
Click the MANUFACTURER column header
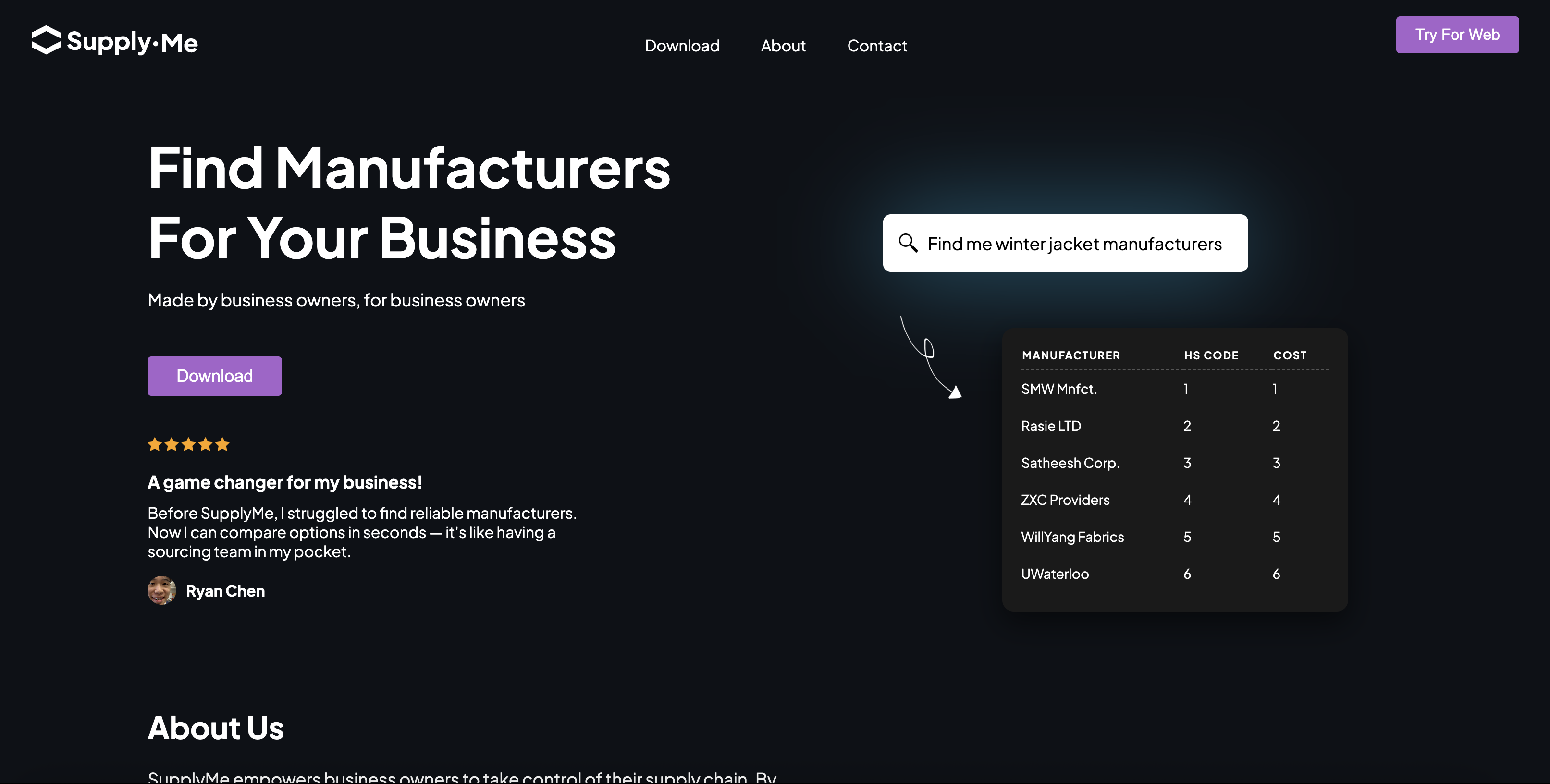[1070, 355]
